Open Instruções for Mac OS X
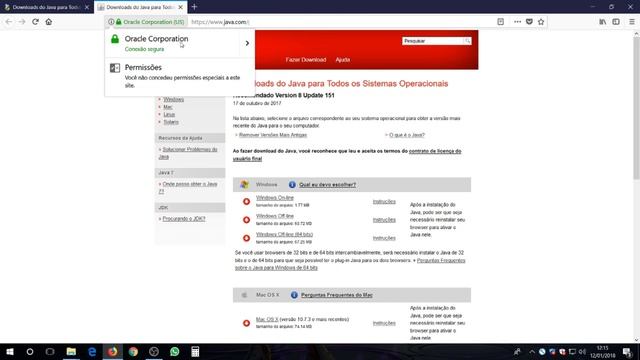 pos(384,323)
